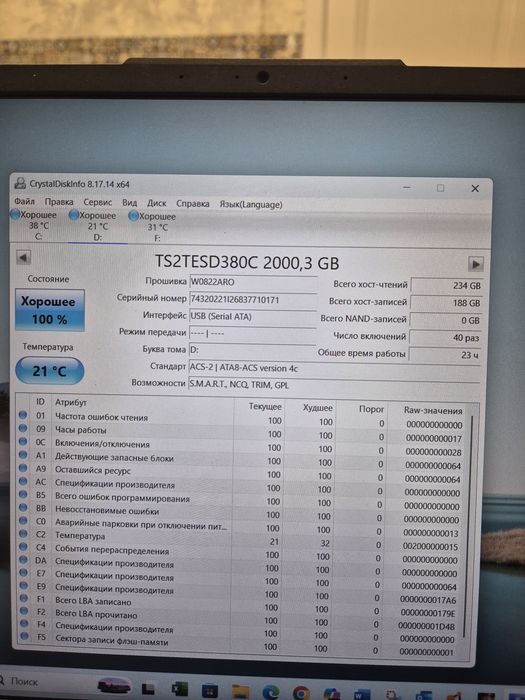The height and width of the screenshot is (700, 525).
Task: Launch Google Chrome from the taskbar
Action: pyautogui.click(x=301, y=693)
